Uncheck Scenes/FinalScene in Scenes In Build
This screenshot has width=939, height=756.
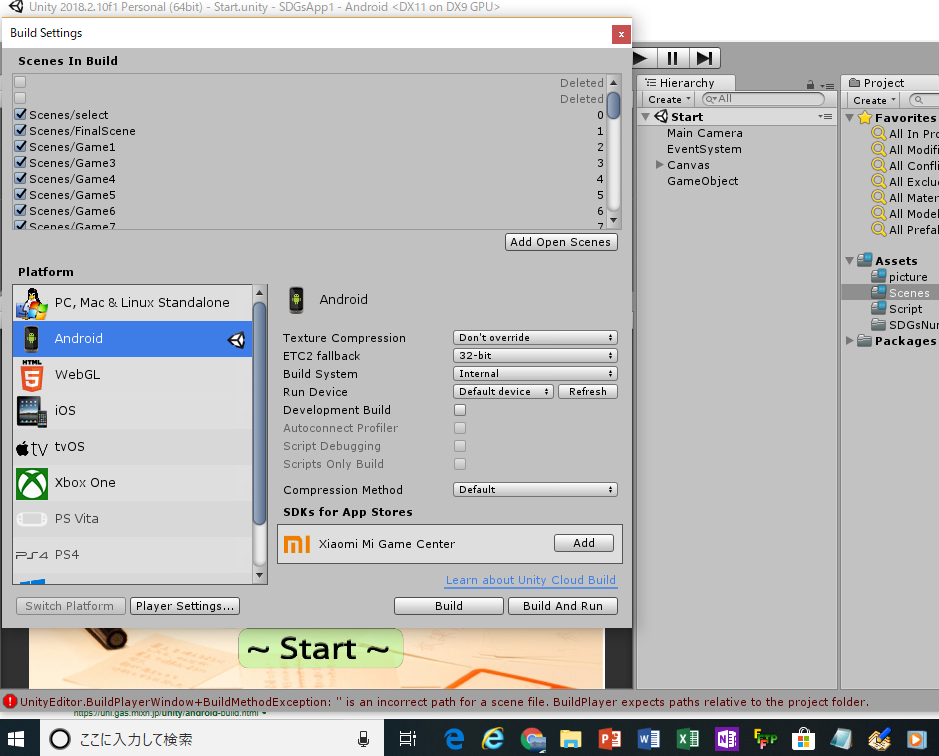[22, 131]
